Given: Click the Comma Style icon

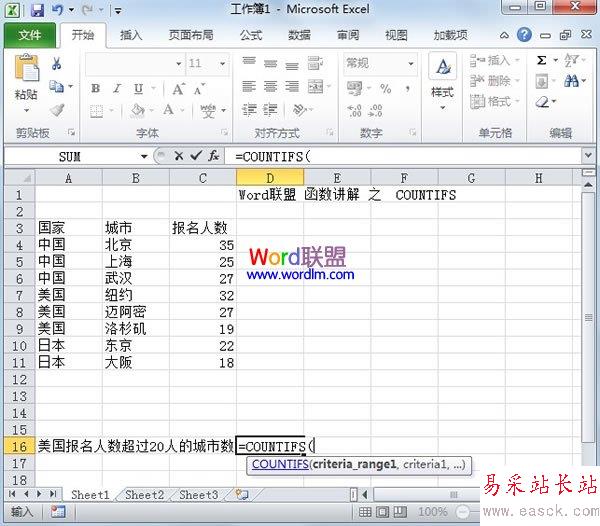Looking at the screenshot, I should 408,89.
